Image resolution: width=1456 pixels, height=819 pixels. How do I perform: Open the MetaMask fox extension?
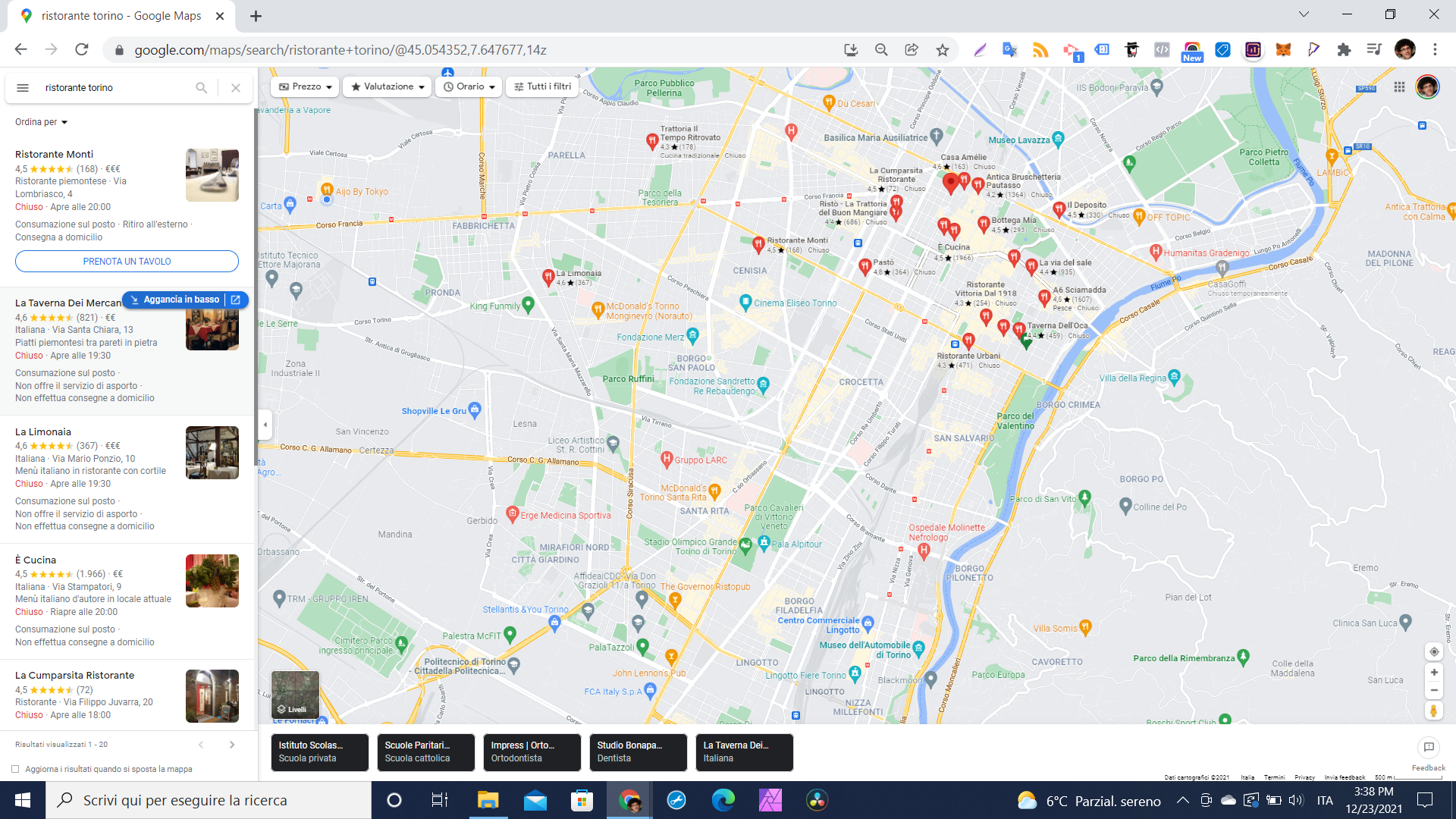pos(1283,50)
